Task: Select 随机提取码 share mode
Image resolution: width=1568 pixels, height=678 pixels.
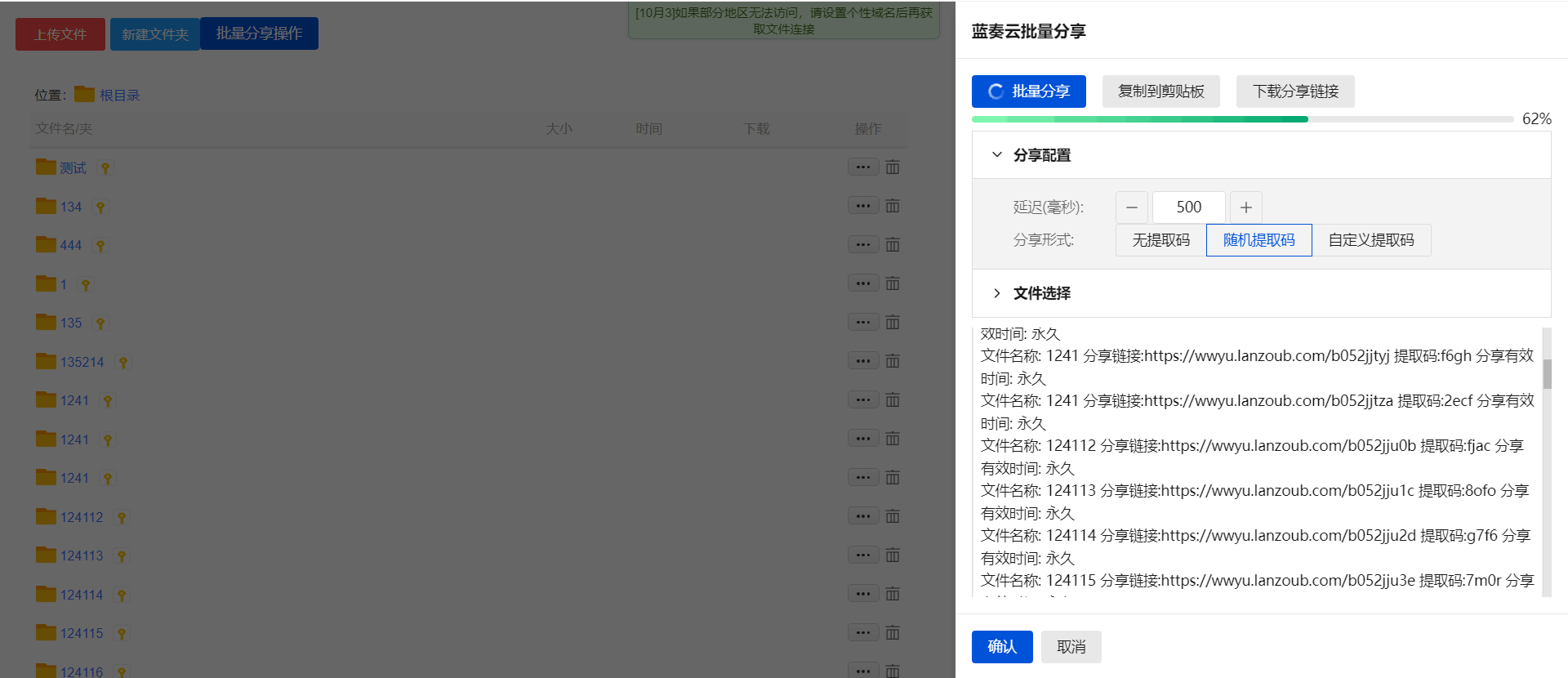Action: (1258, 240)
